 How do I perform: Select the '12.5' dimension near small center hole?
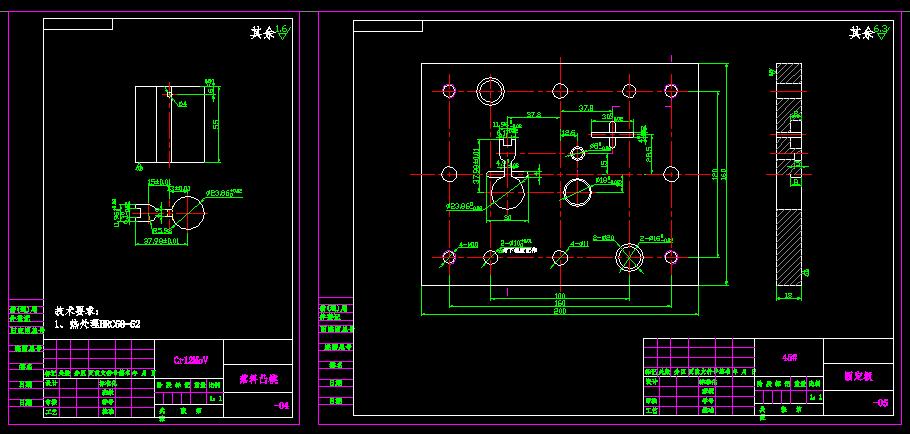568,133
